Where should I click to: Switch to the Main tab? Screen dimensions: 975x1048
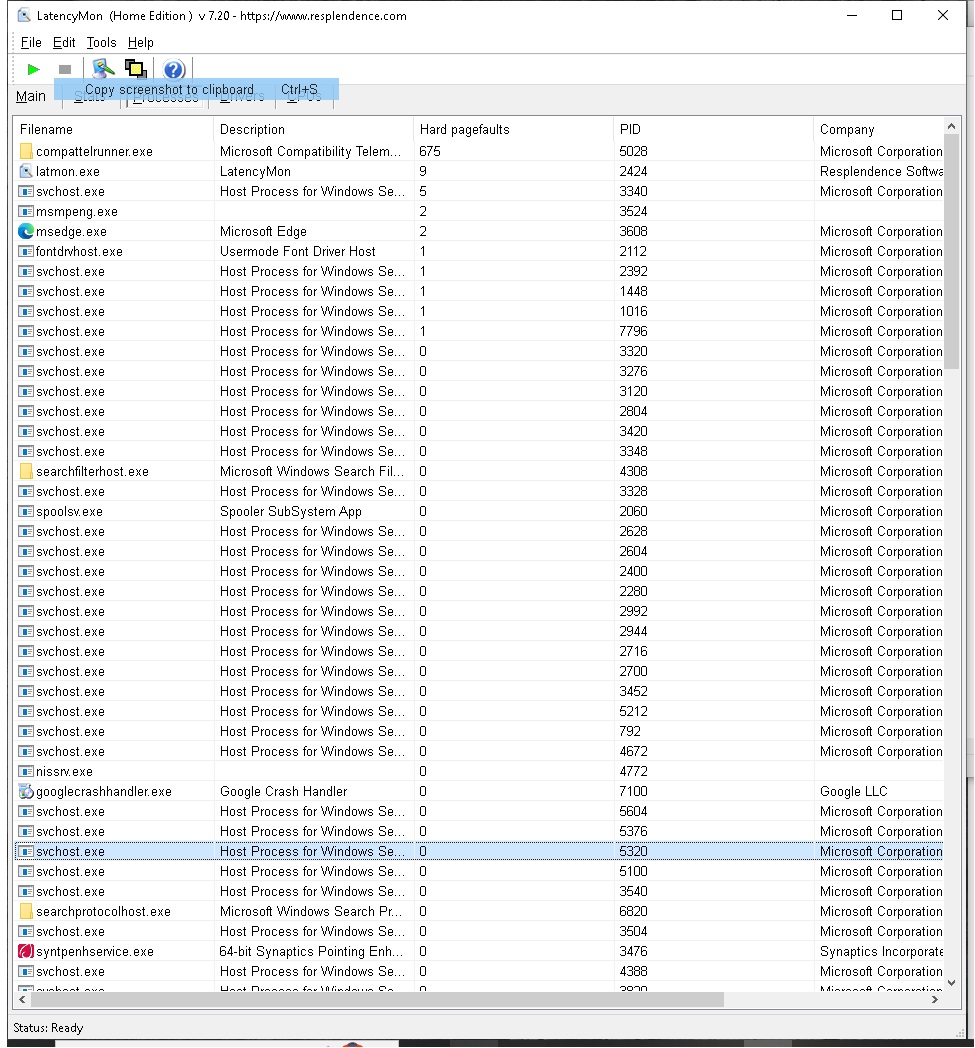[x=31, y=96]
